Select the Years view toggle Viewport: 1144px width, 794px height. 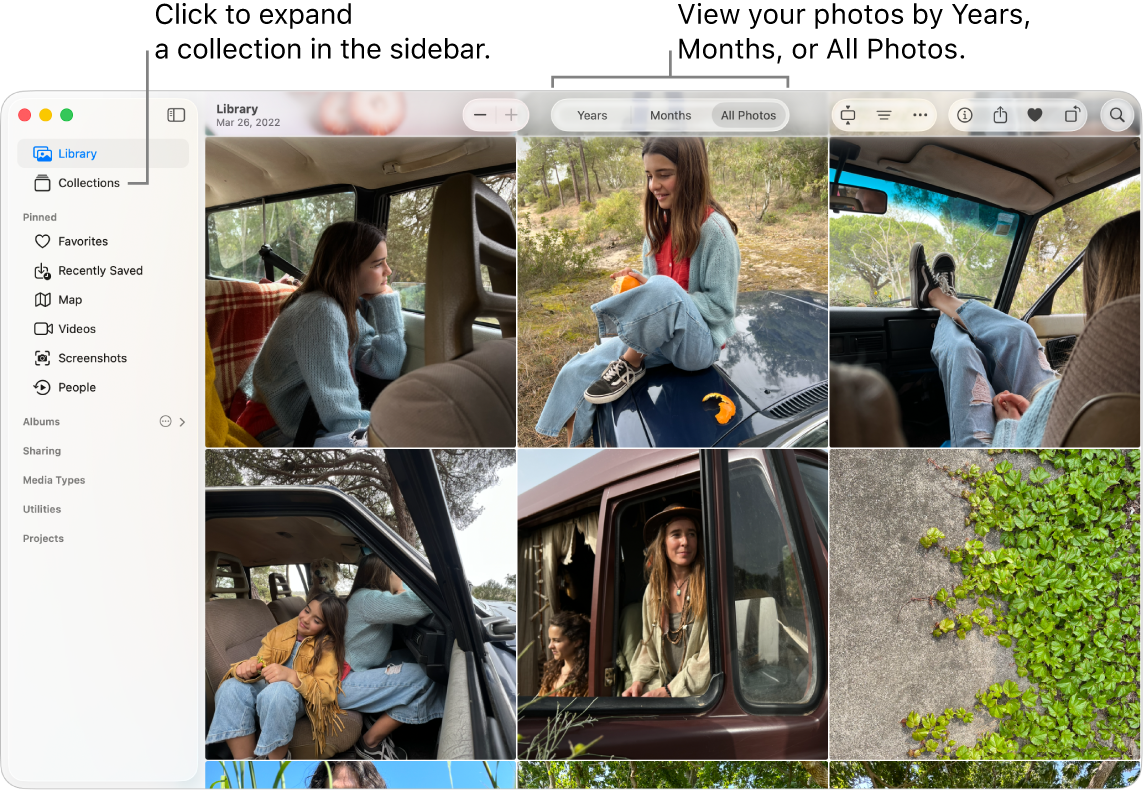coord(592,115)
